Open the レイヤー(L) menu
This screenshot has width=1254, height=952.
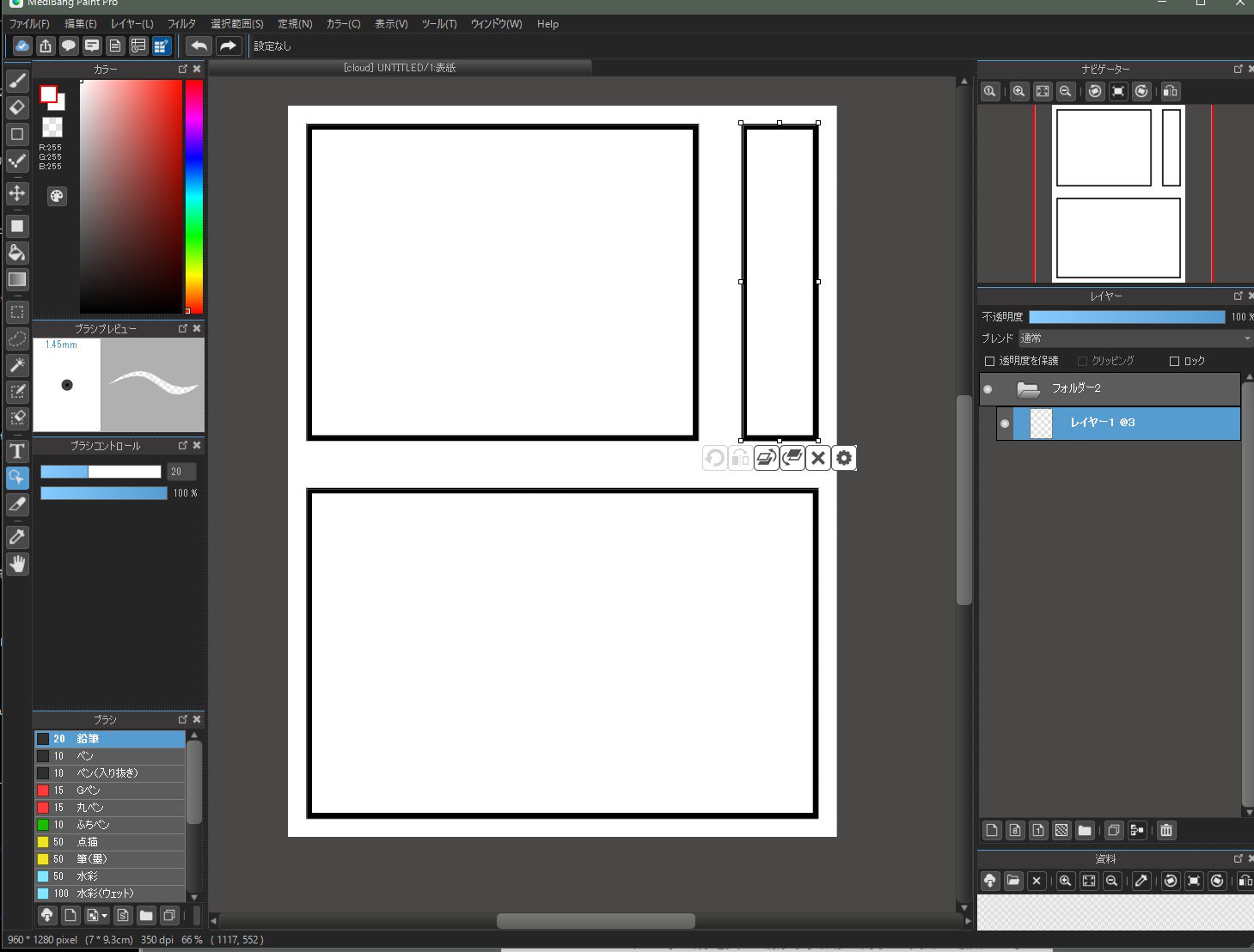(132, 24)
